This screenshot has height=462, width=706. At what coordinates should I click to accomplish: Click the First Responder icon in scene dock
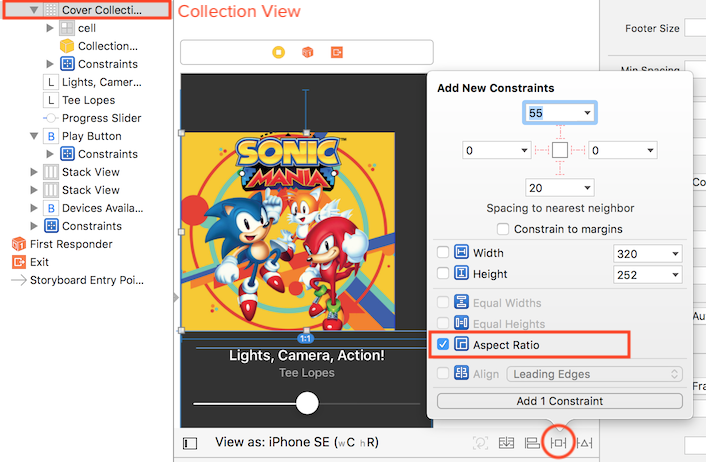308,52
